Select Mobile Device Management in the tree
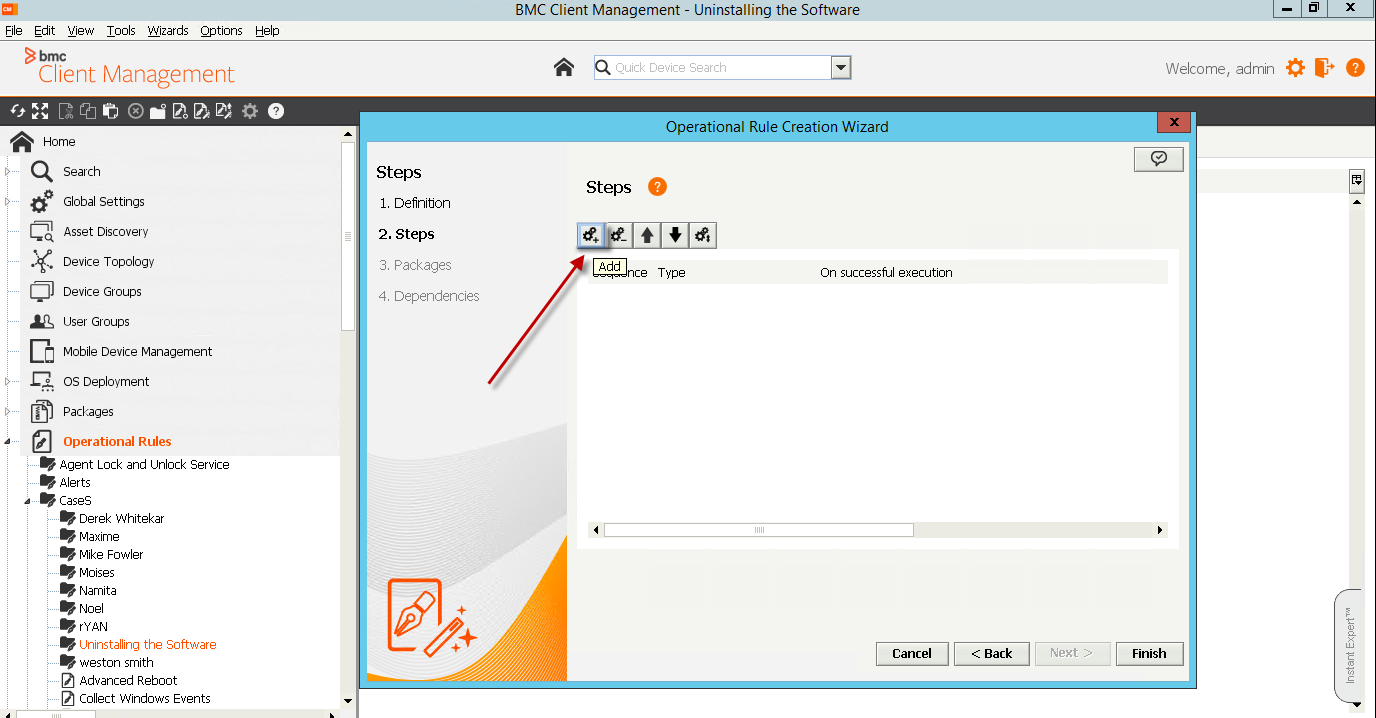This screenshot has height=718, width=1376. [137, 351]
